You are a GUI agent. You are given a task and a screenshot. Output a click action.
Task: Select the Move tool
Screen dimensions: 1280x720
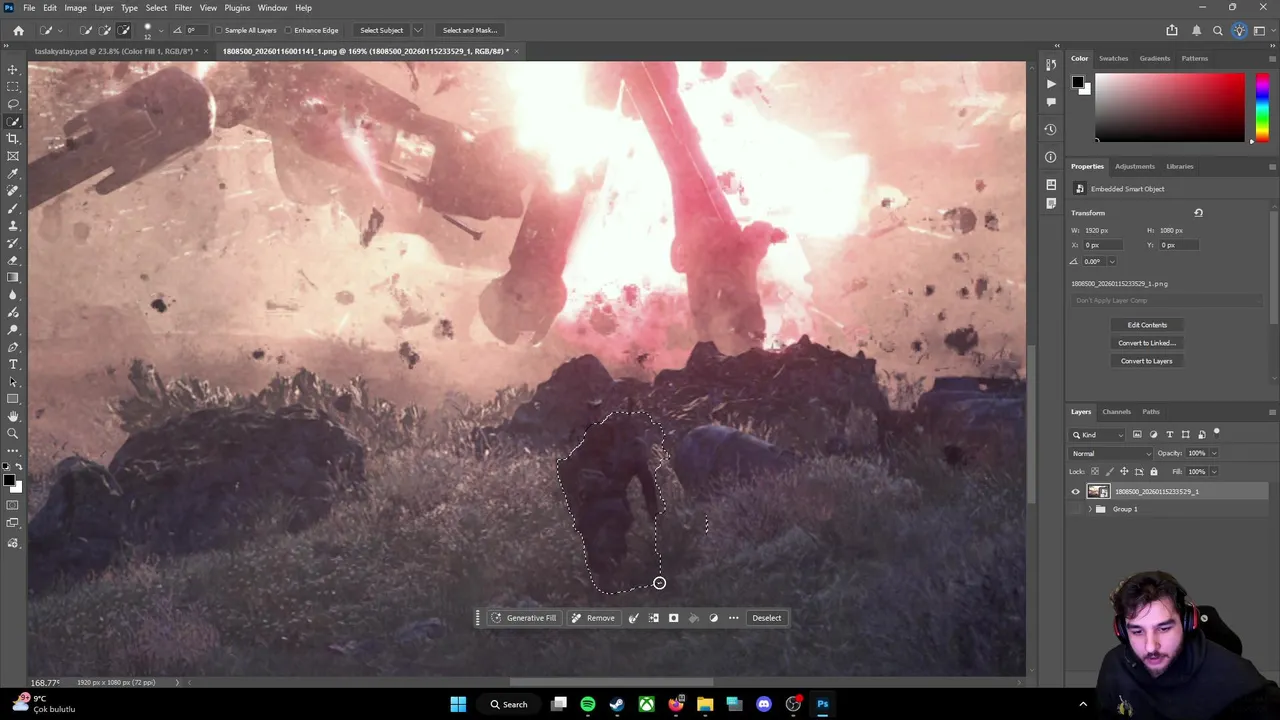[x=13, y=69]
